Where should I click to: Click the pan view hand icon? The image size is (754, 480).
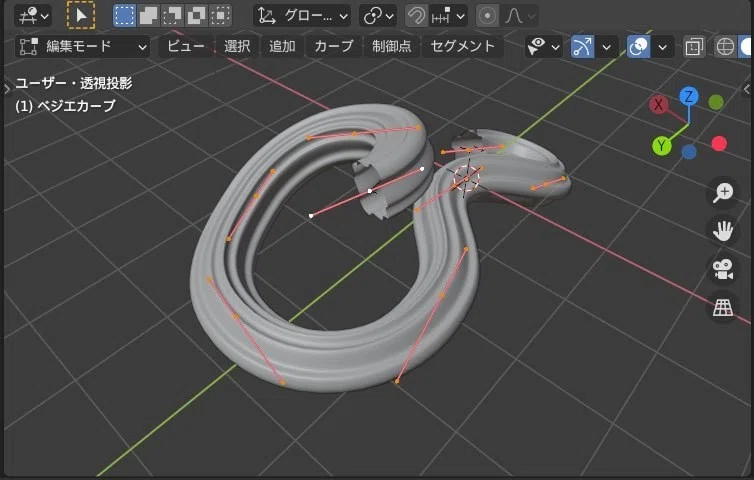coord(723,231)
